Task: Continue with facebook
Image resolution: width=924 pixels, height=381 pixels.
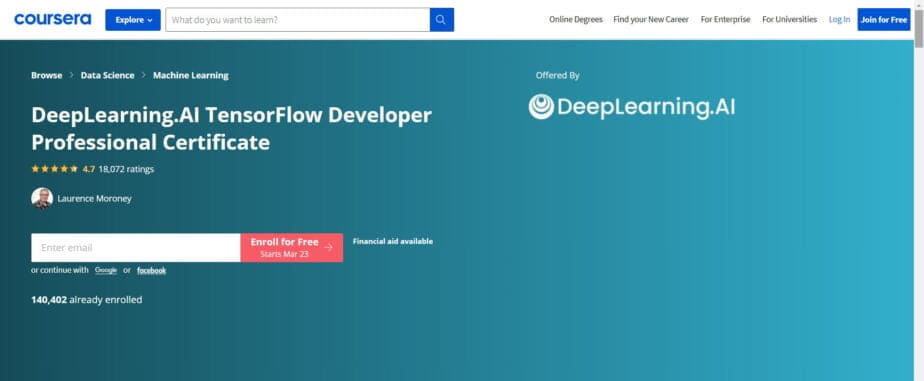Action: coord(151,270)
